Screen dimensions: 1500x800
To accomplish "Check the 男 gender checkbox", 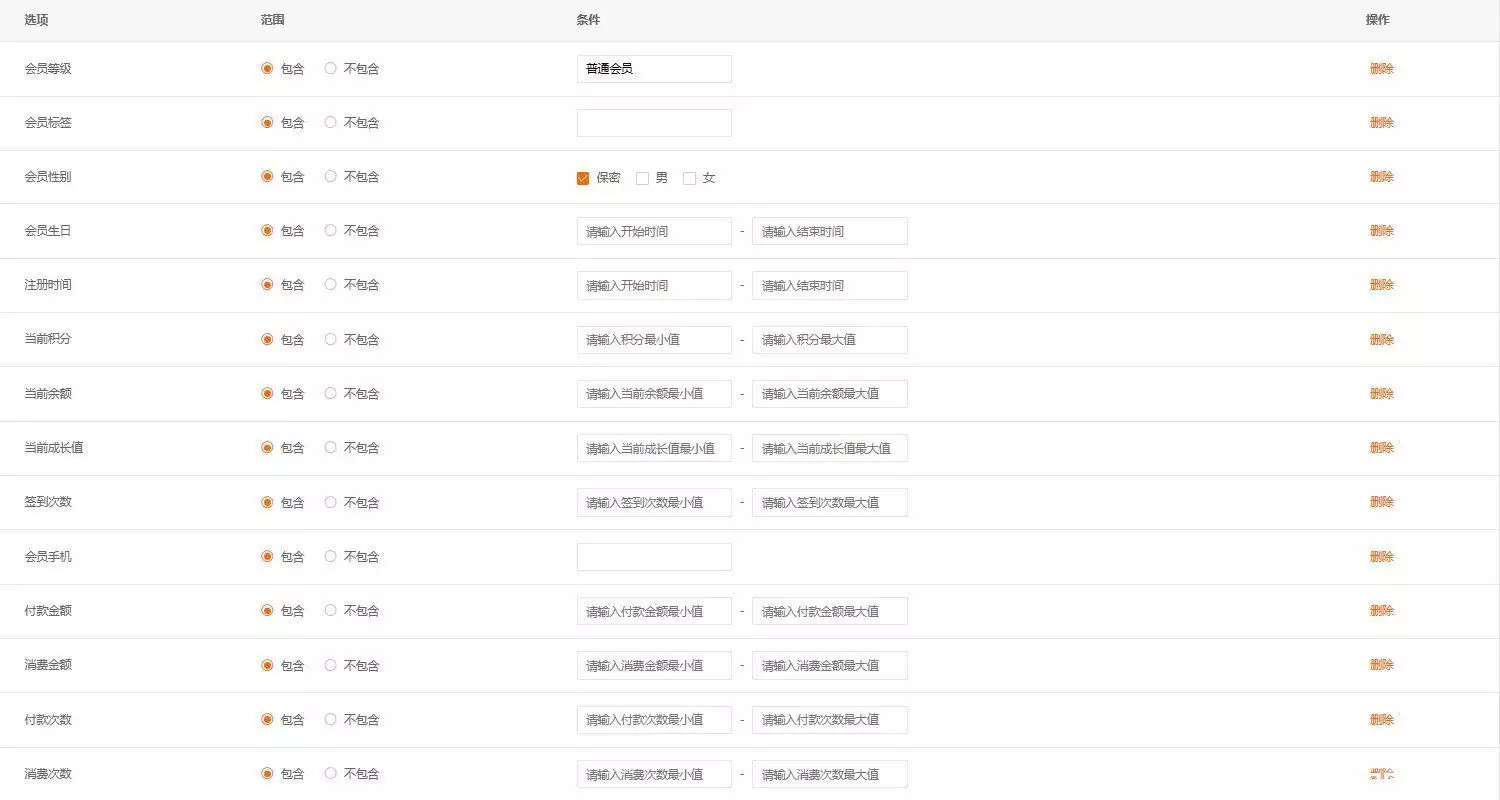I will (642, 178).
